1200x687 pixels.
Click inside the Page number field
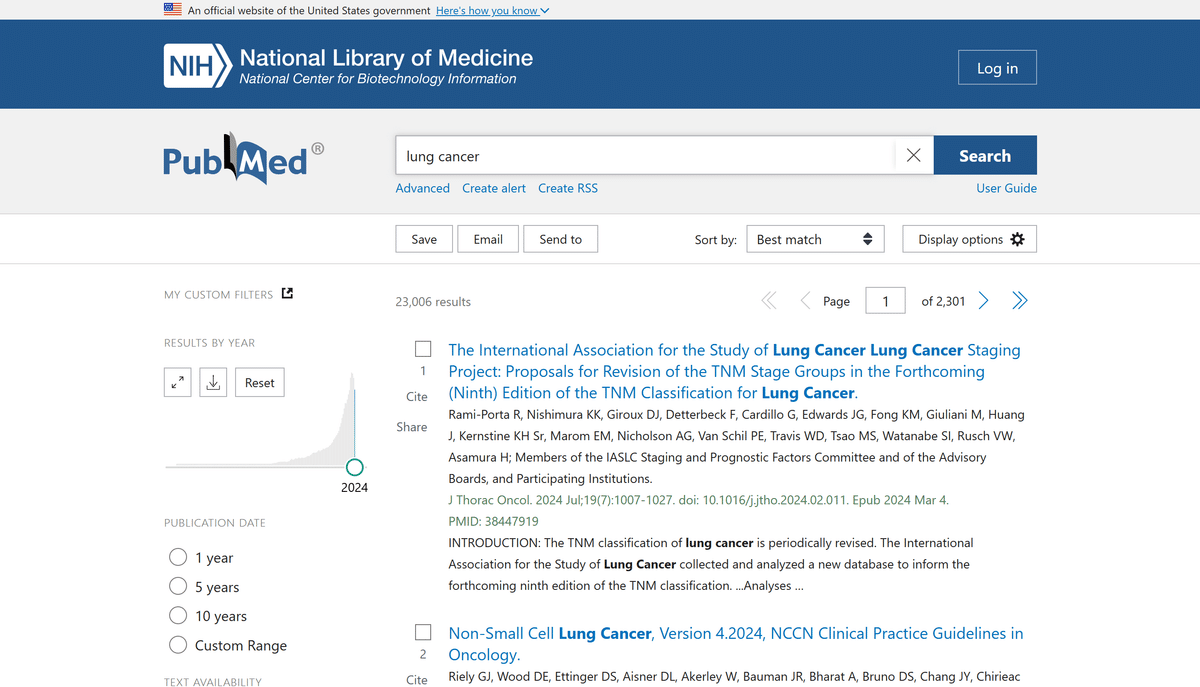(885, 300)
